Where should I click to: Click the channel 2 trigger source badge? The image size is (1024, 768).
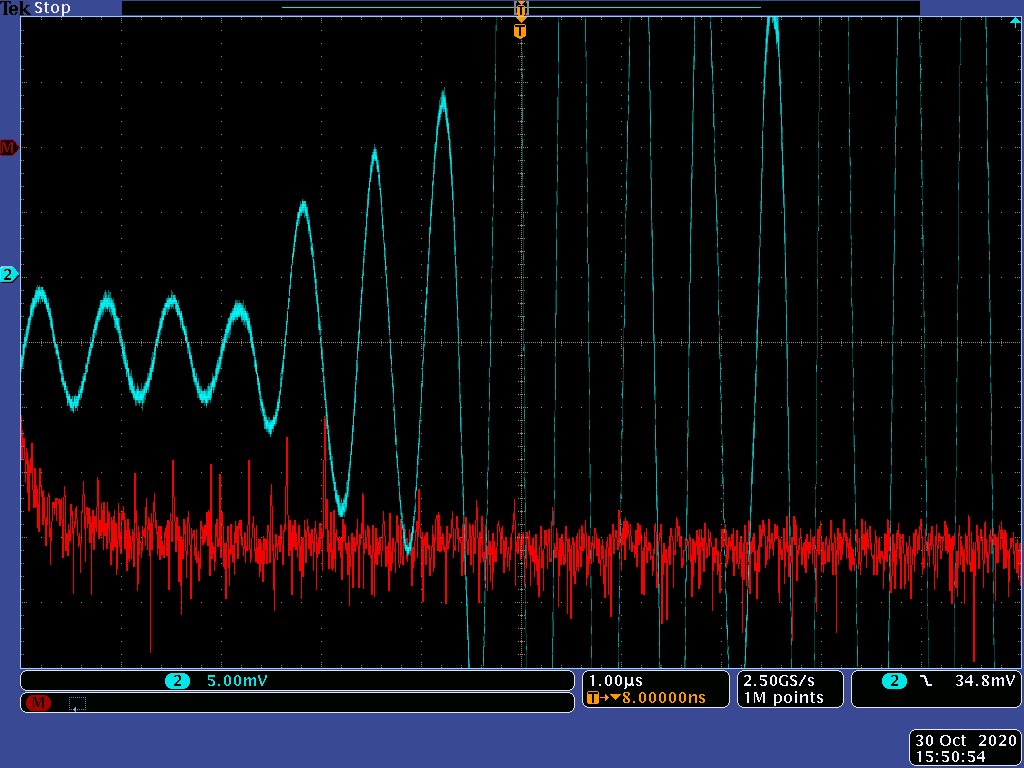pos(893,681)
